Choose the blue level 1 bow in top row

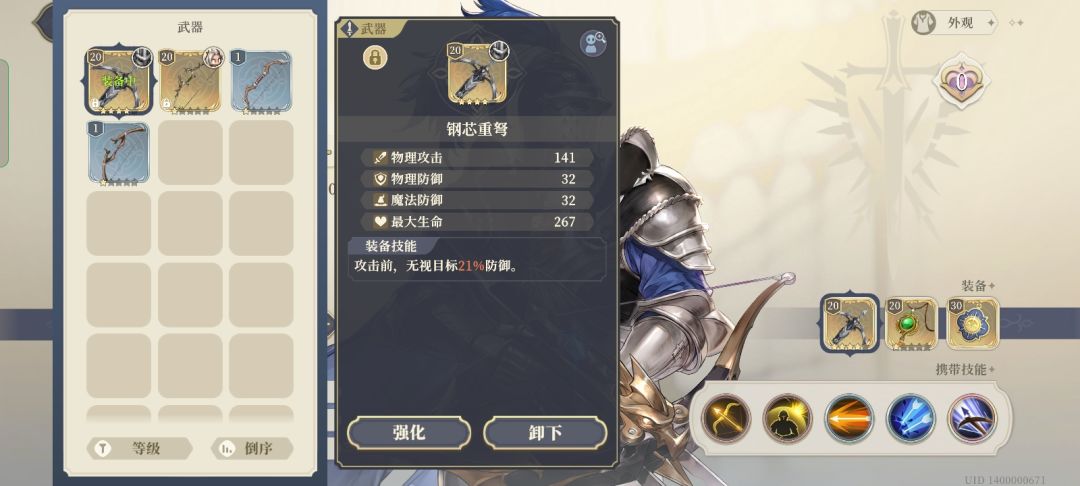click(262, 81)
